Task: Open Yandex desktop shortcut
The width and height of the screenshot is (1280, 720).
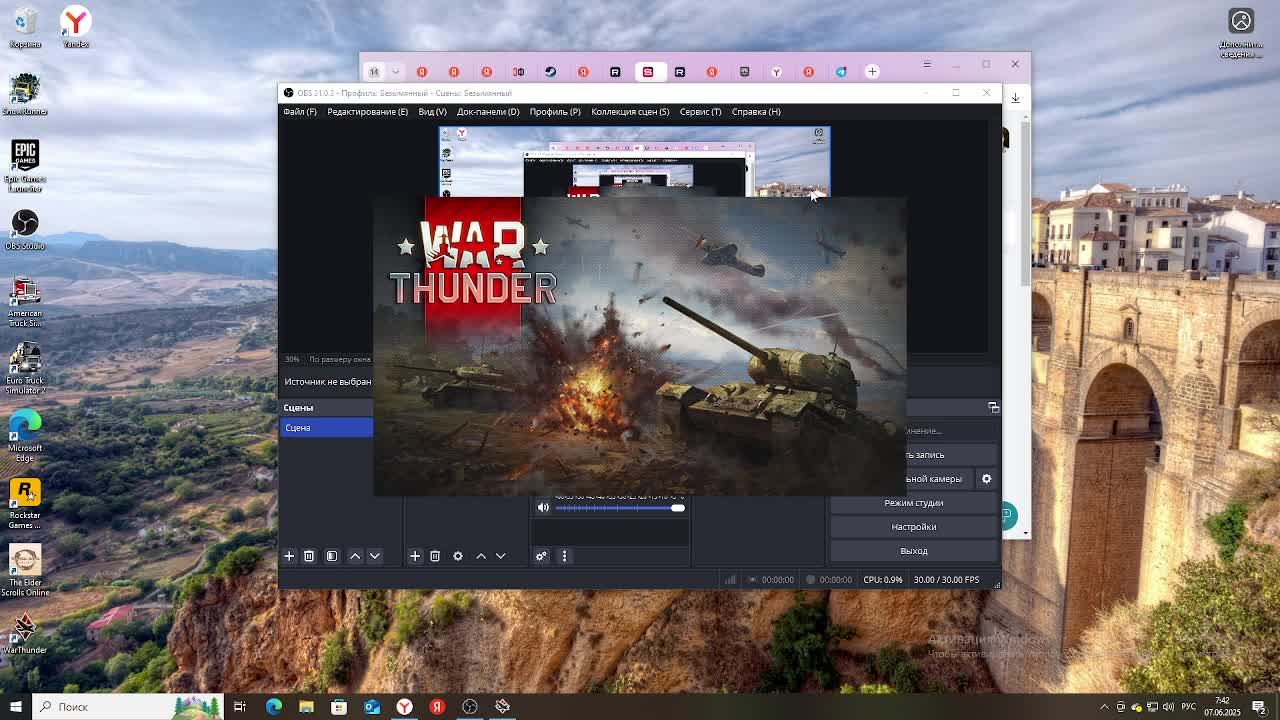Action: [75, 28]
